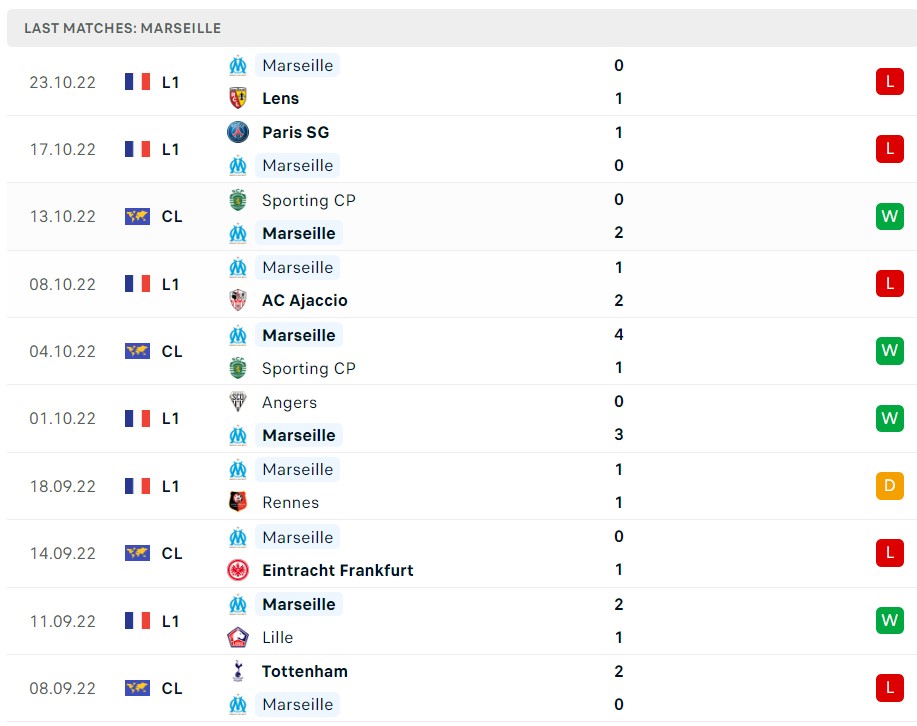Click the Angers club emblem

coord(237,402)
